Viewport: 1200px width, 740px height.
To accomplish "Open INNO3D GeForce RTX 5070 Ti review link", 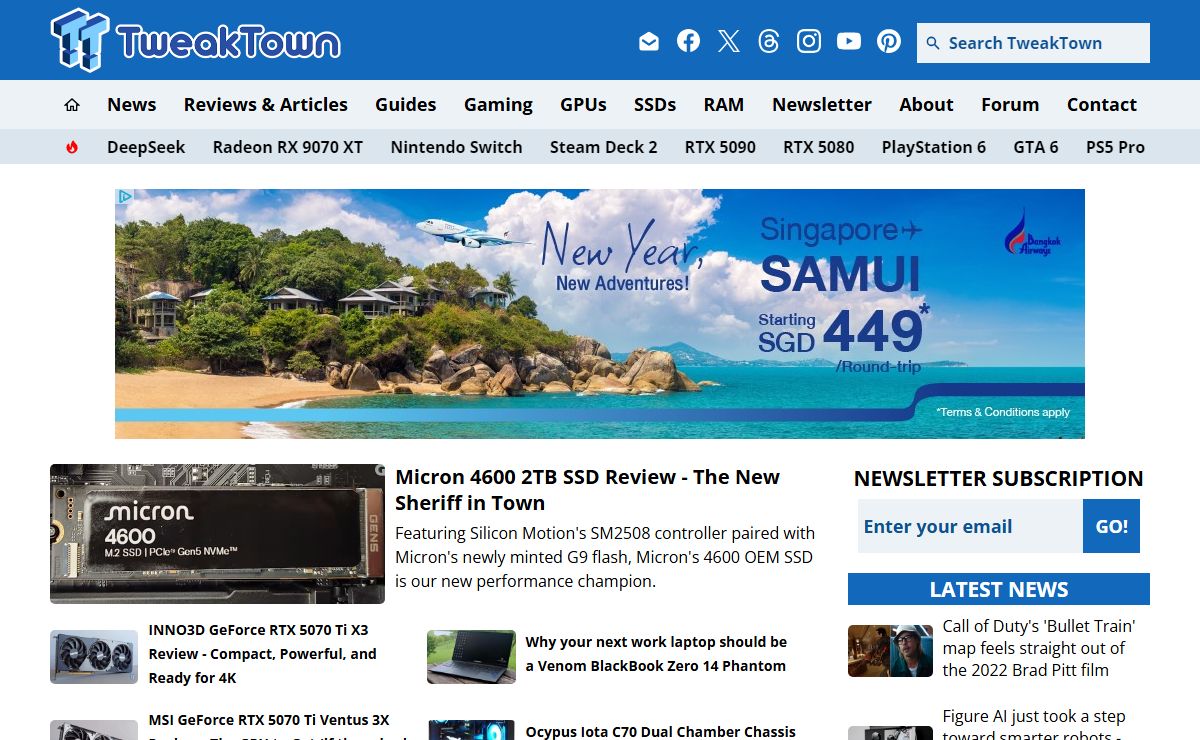I will click(x=263, y=654).
